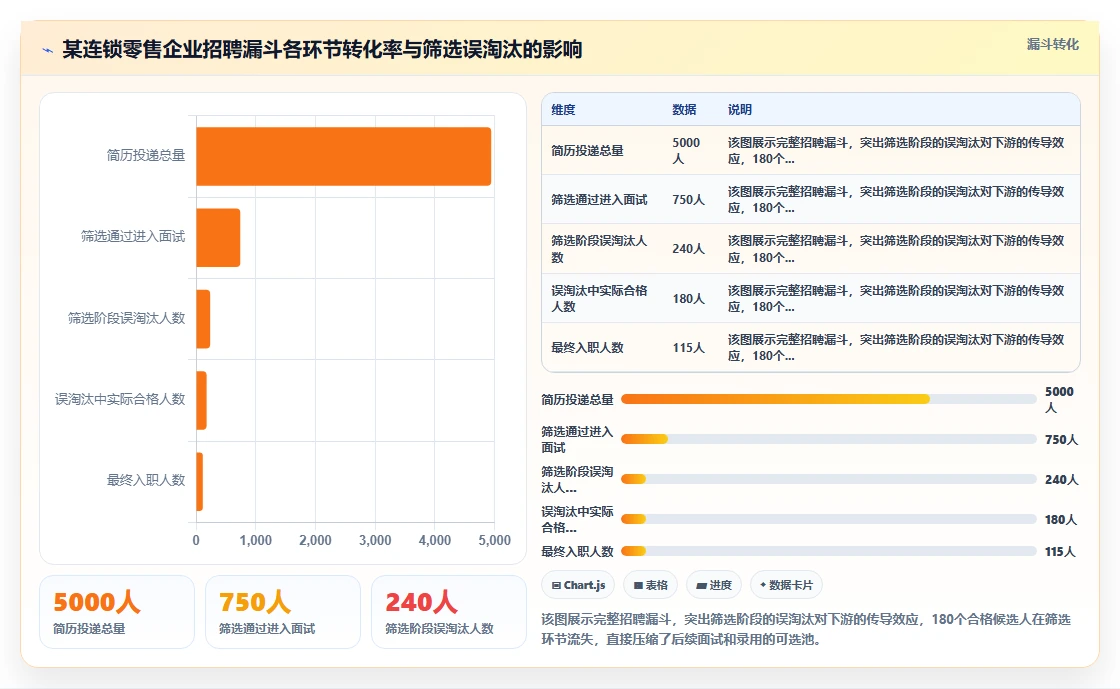Screen dimensions: 1120x689
Task: Click the 115人 value beside progress bar
Action: tap(1060, 552)
